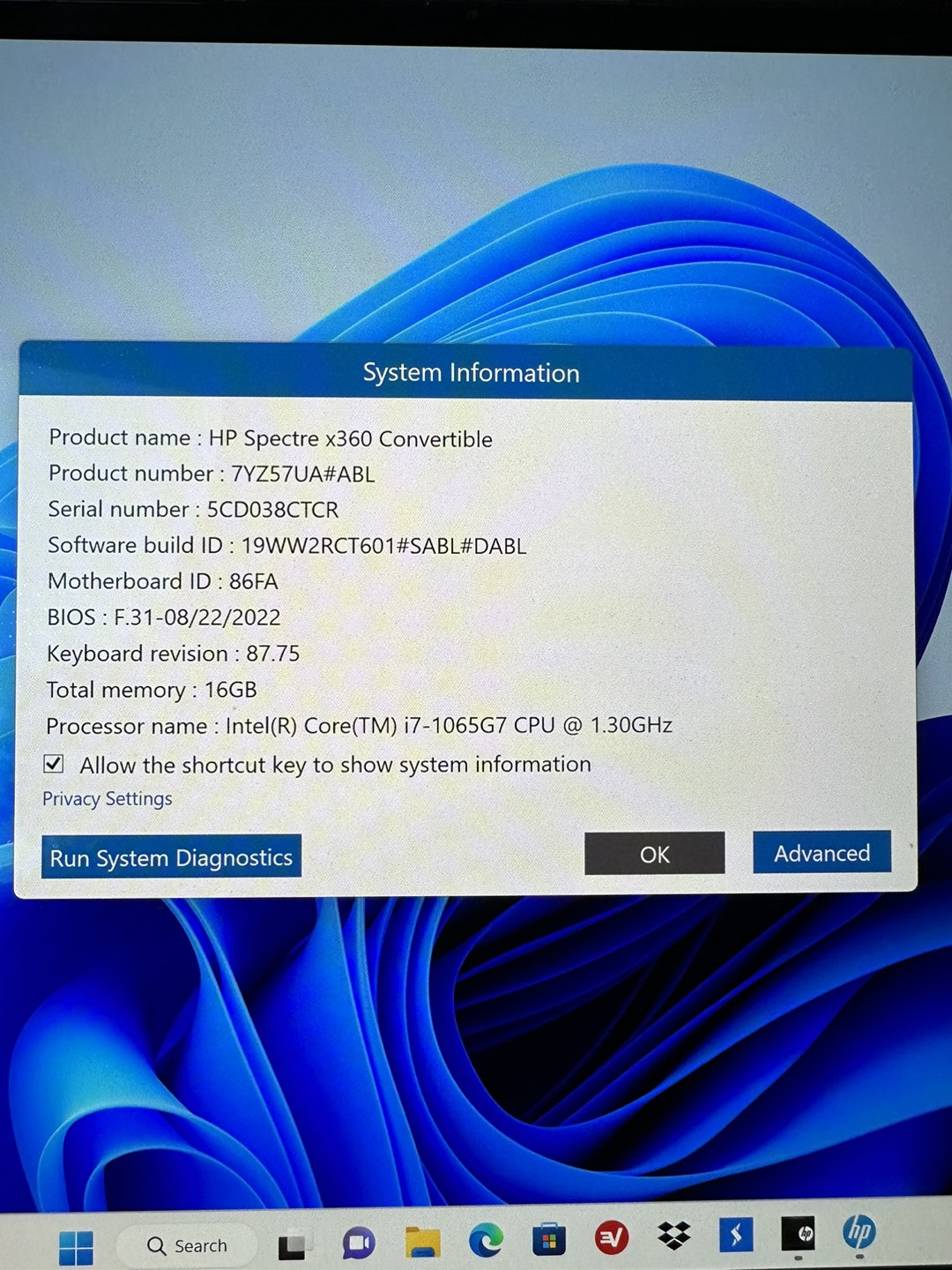The image size is (952, 1270).
Task: Click the System Information title bar
Action: [x=467, y=372]
